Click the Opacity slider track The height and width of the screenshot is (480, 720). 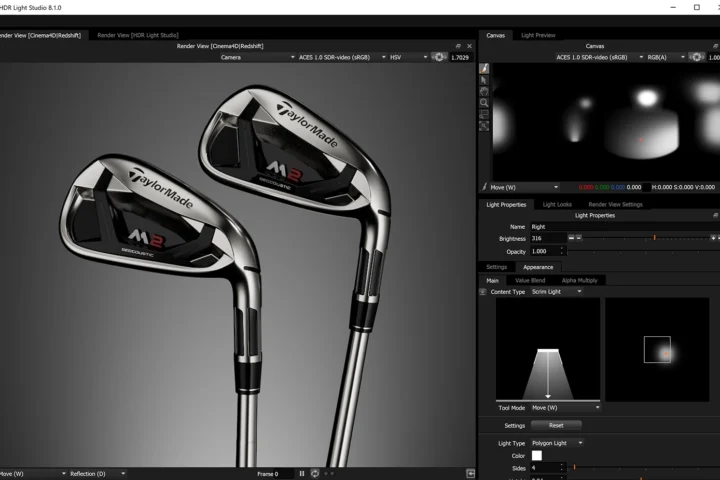645,251
